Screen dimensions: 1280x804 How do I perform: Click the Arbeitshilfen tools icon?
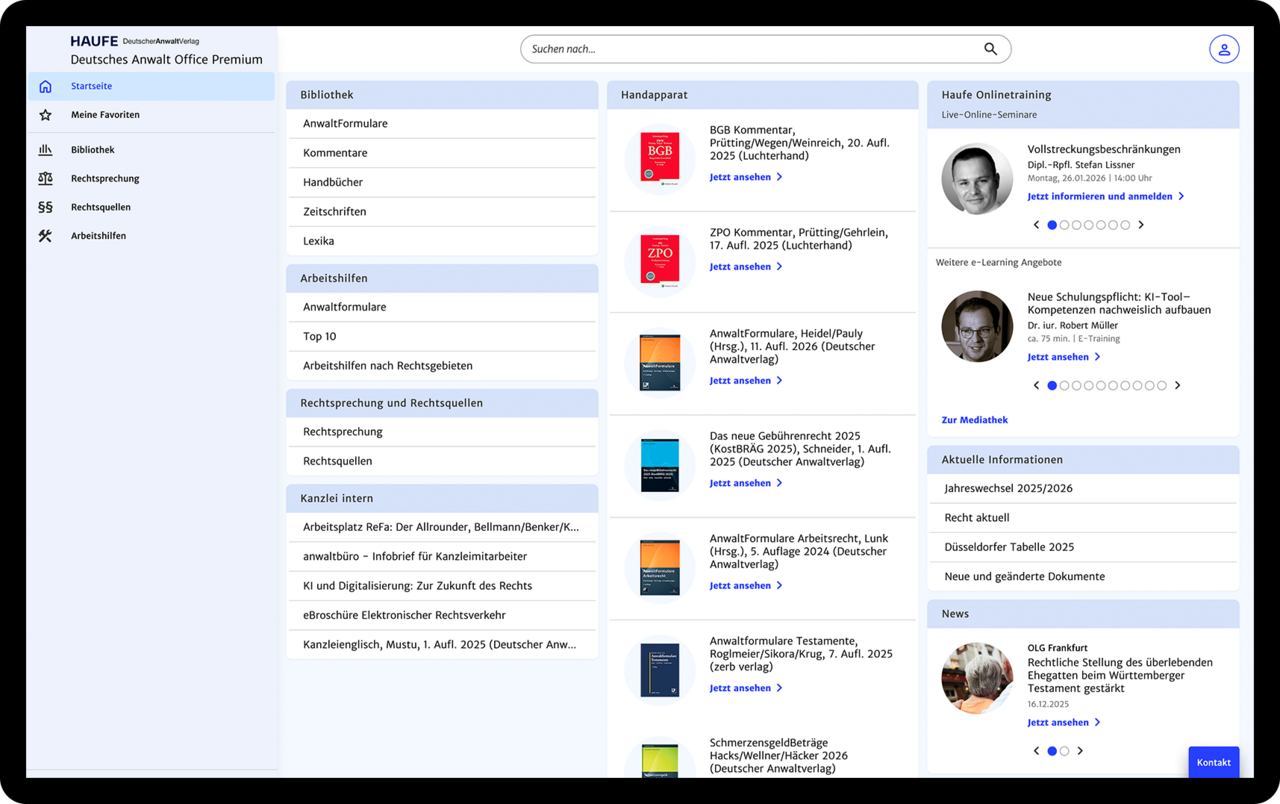[45, 236]
